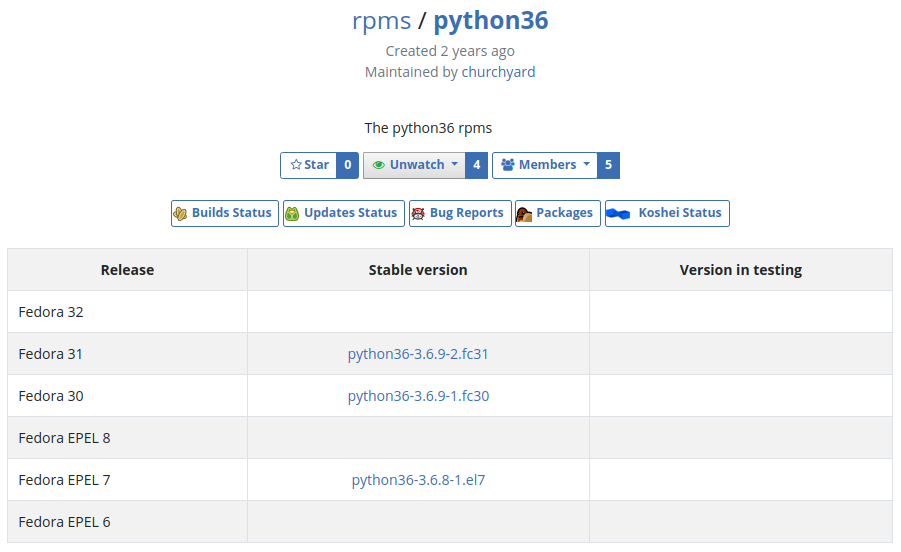This screenshot has width=901, height=552.
Task: View Bug Reports for python36
Action: point(460,213)
